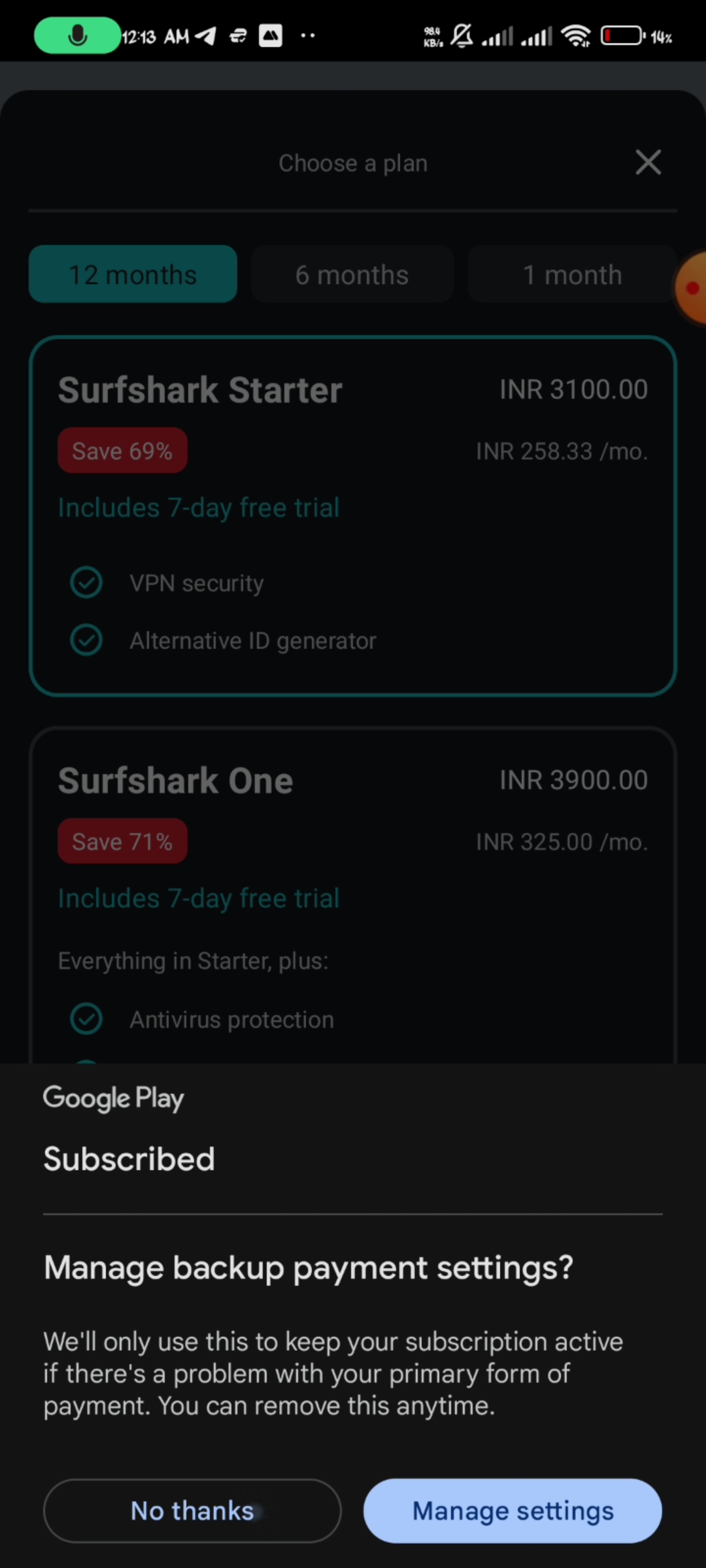Screen dimensions: 706x1568
Task: Tap the Save 71% badge
Action: pyautogui.click(x=122, y=841)
